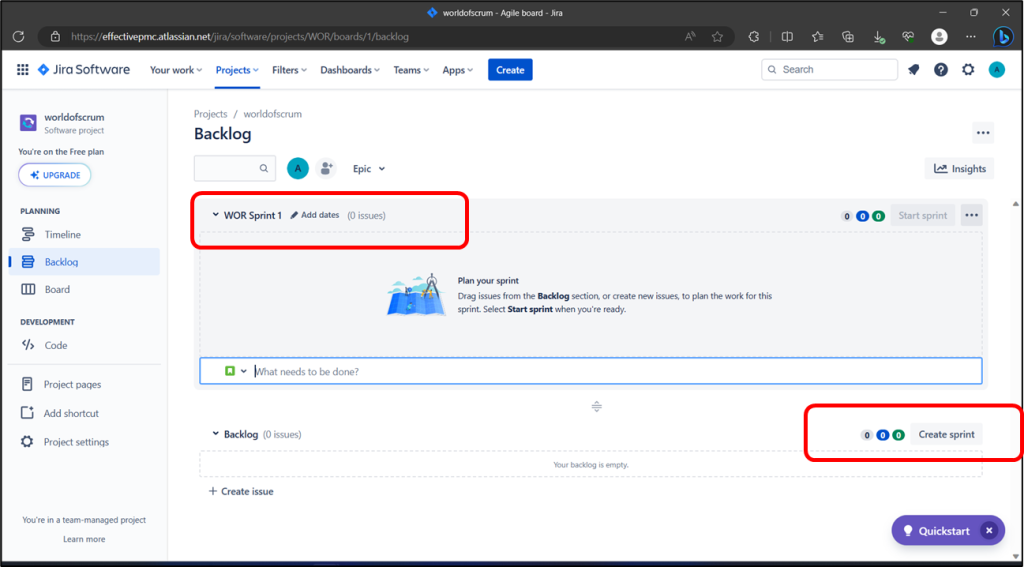The width and height of the screenshot is (1024, 567).
Task: Open the user profile avatar in Jira header
Action: click(x=997, y=70)
